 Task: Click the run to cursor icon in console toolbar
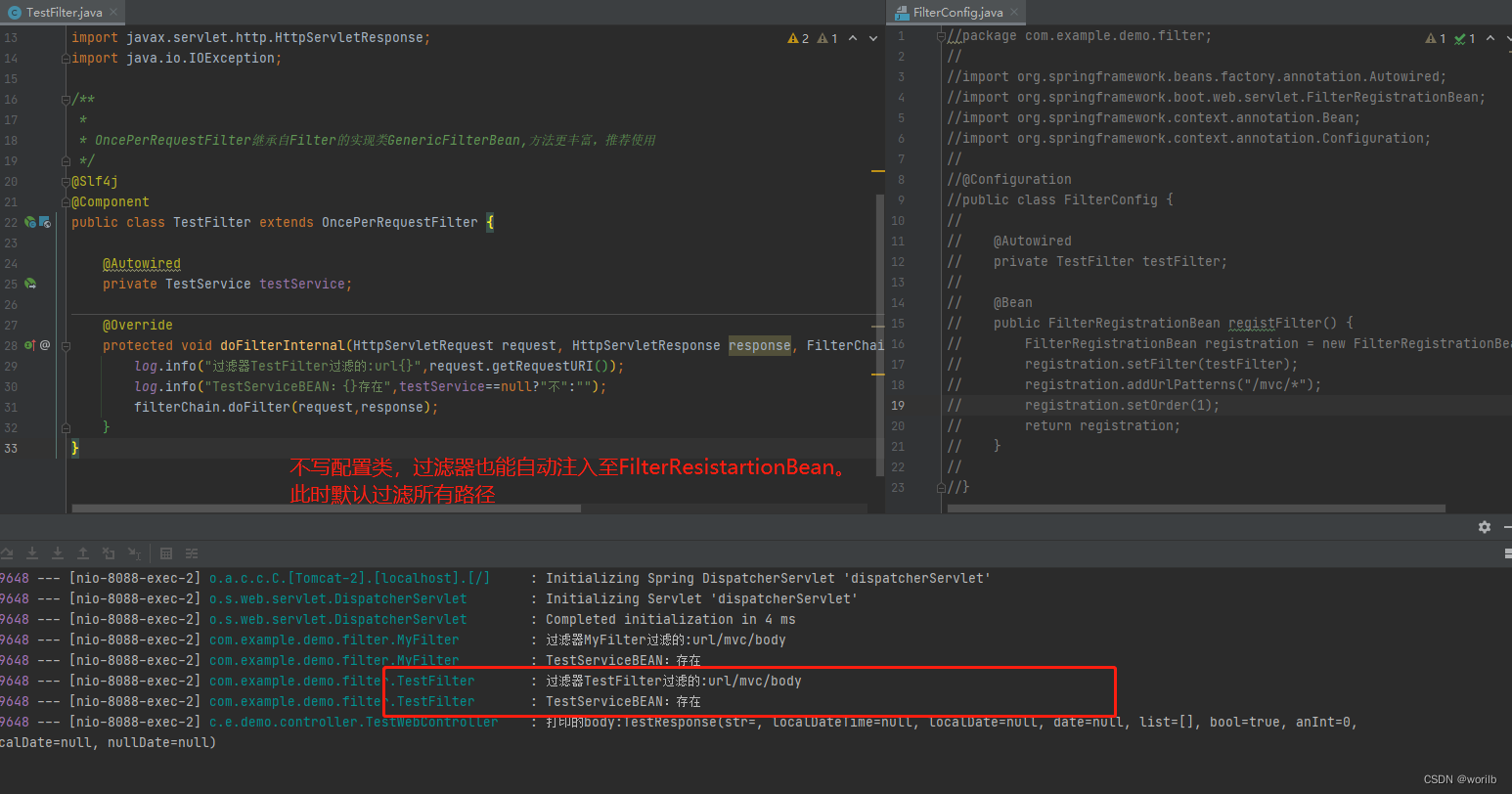[x=134, y=553]
